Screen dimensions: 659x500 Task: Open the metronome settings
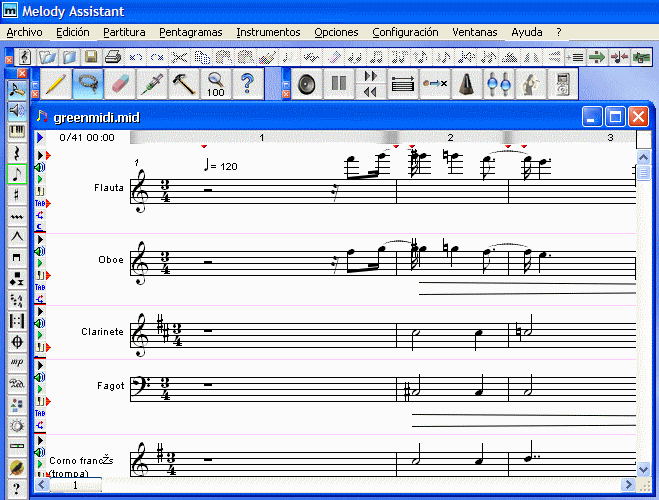click(x=467, y=83)
